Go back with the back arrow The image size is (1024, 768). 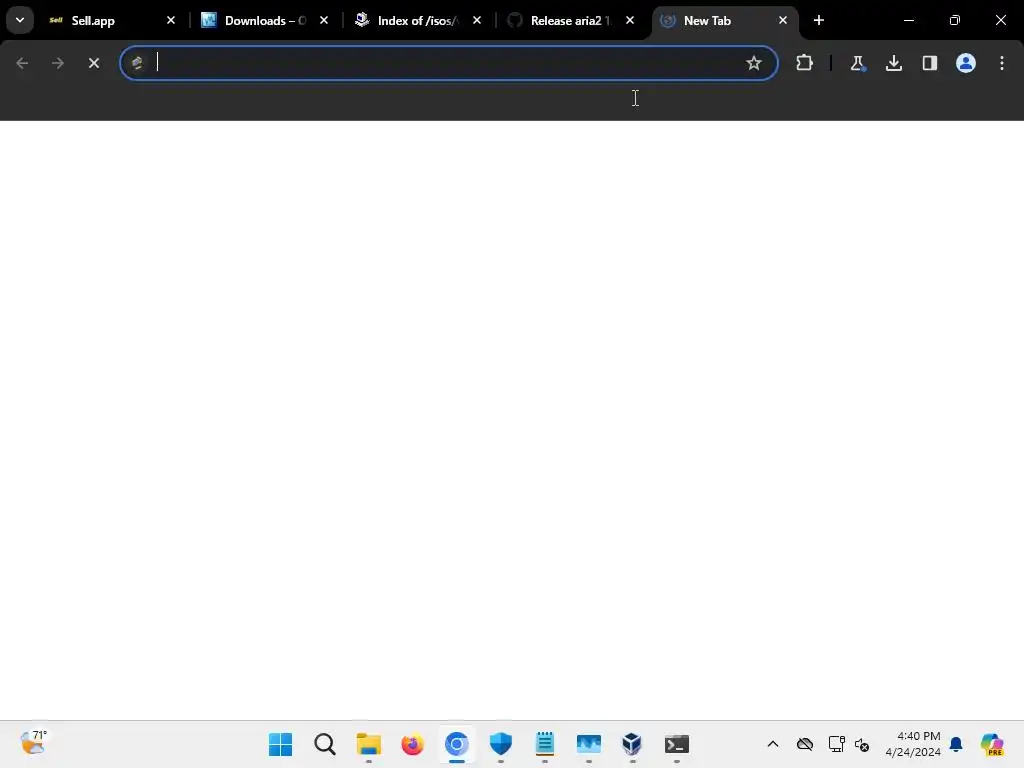tap(22, 63)
